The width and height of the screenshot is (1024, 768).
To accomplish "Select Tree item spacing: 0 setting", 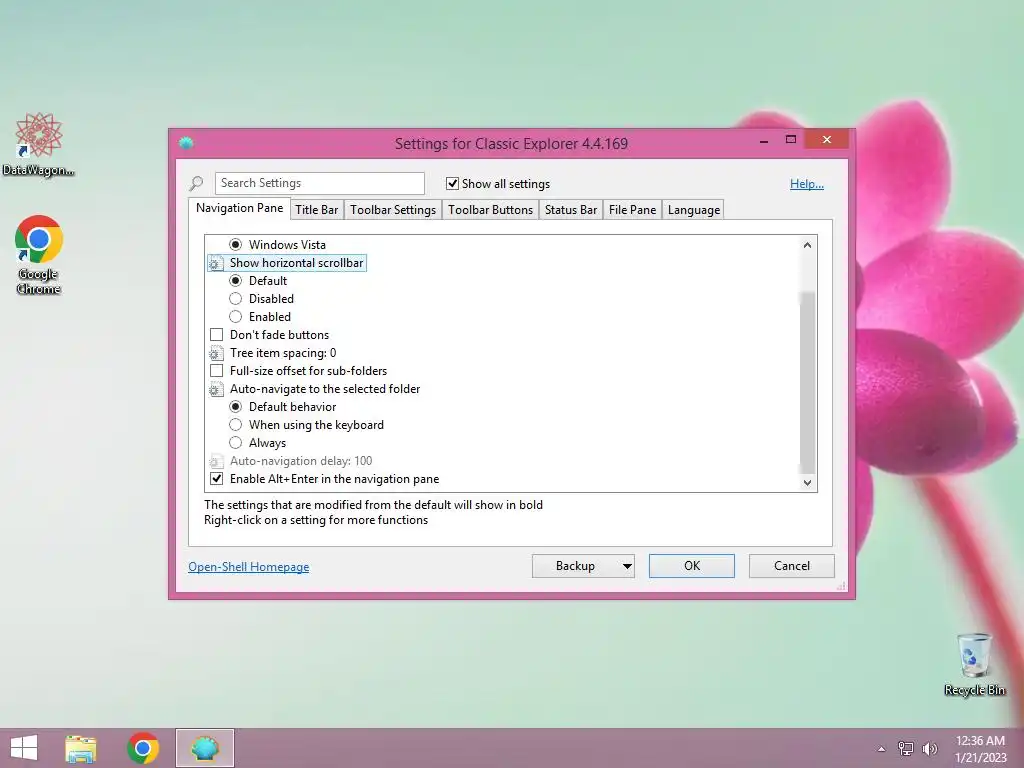I will (x=283, y=353).
